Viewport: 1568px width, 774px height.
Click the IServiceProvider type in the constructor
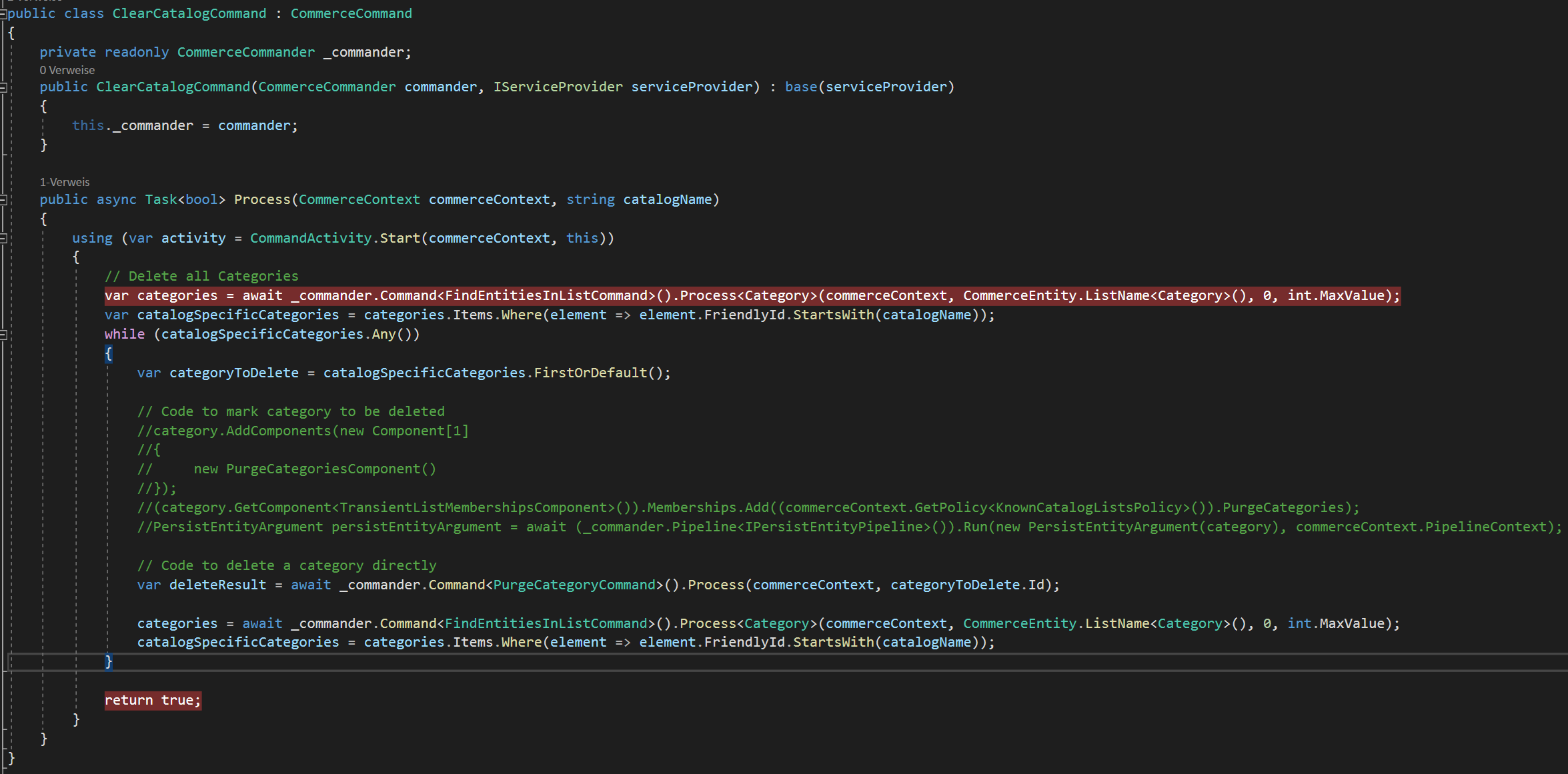558,87
